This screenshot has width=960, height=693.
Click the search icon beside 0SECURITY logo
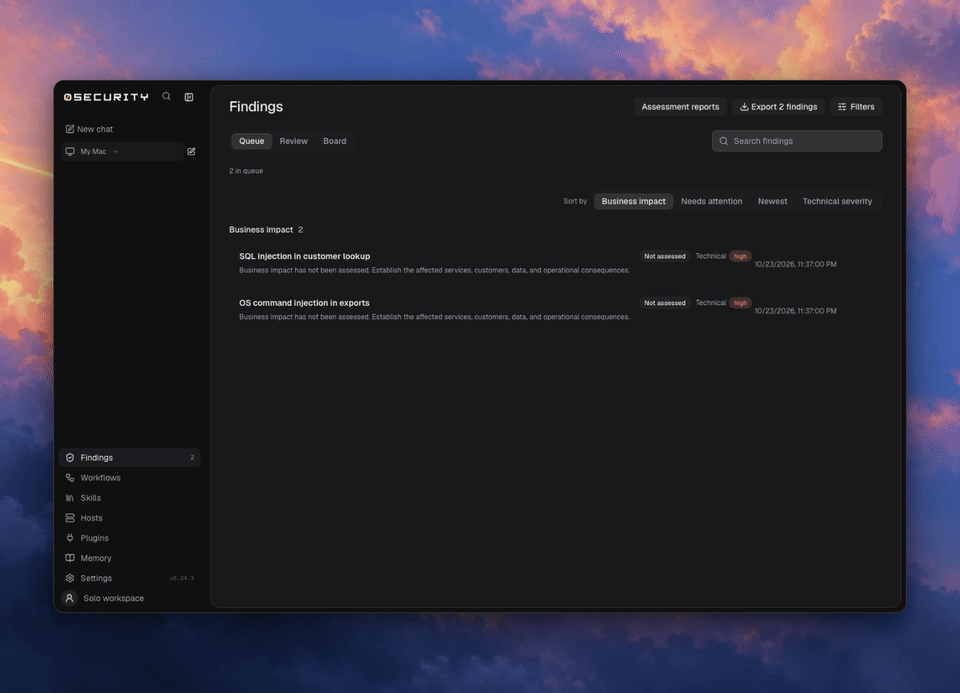coord(166,97)
